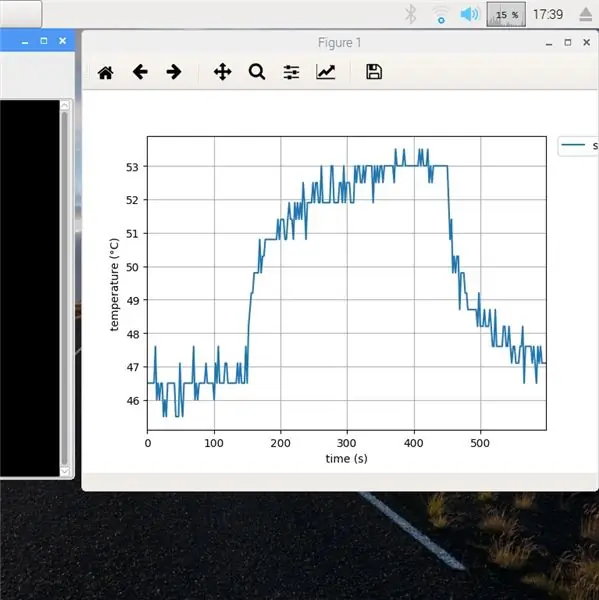Click the CPU usage 15 % monitor
Viewport: 599px width, 600px height.
click(506, 15)
